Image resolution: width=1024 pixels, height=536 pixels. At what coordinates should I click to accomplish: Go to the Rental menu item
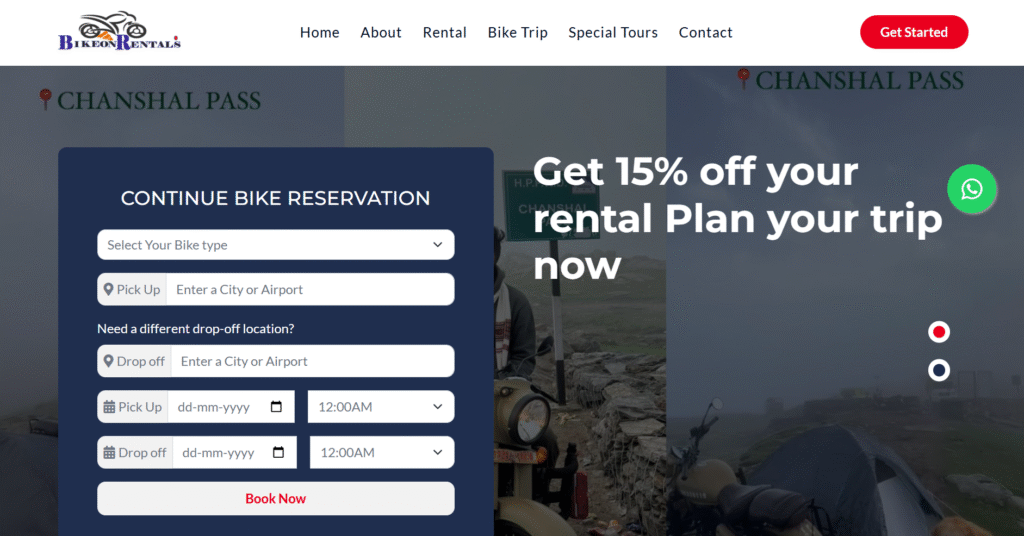pyautogui.click(x=444, y=32)
